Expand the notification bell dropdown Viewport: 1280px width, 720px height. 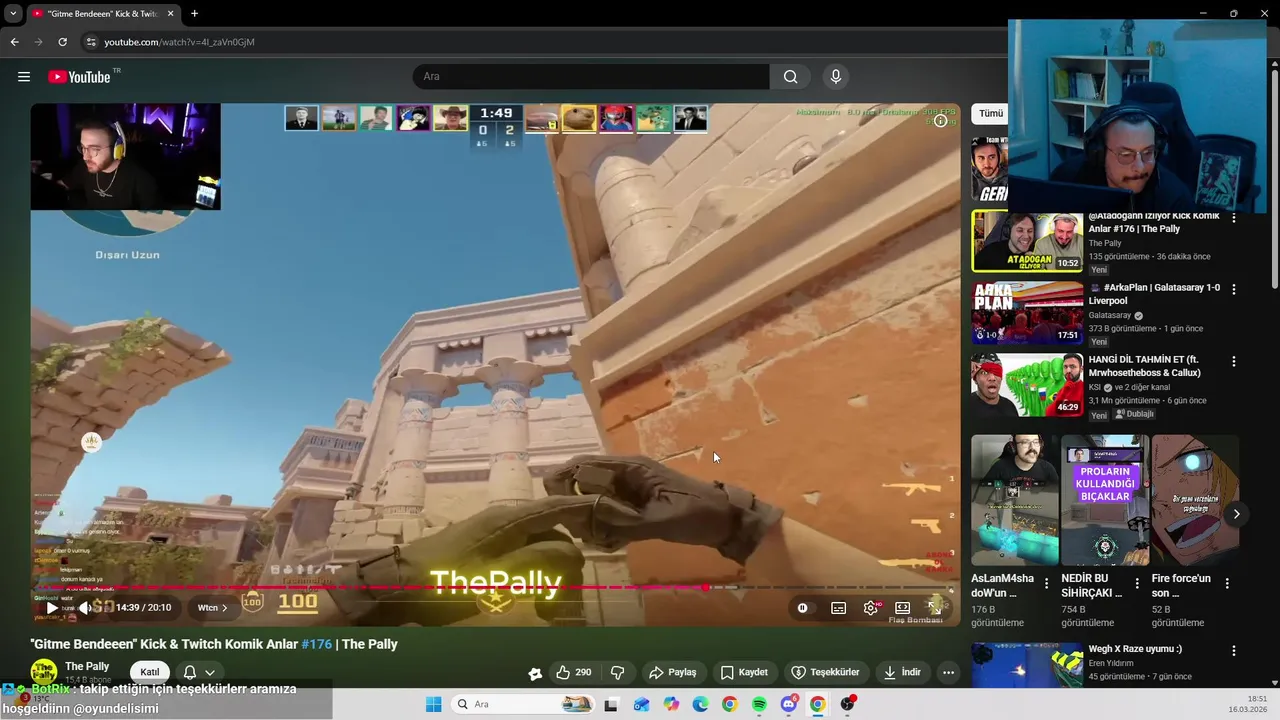coord(199,672)
